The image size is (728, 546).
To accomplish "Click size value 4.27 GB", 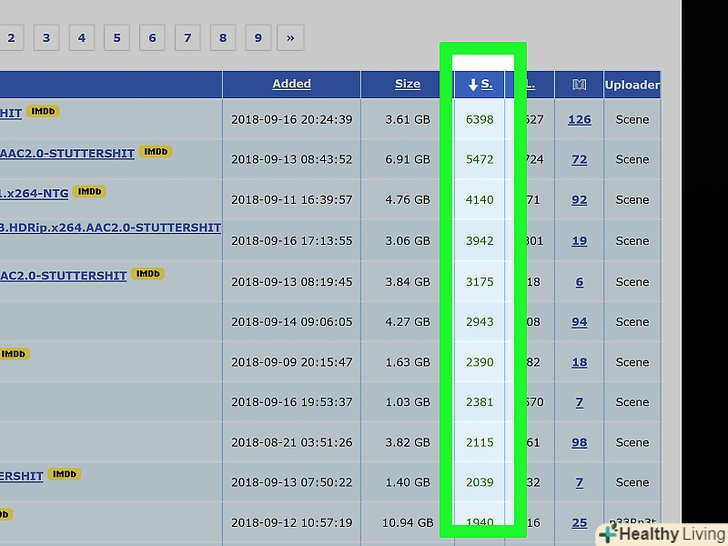I will [x=408, y=322].
